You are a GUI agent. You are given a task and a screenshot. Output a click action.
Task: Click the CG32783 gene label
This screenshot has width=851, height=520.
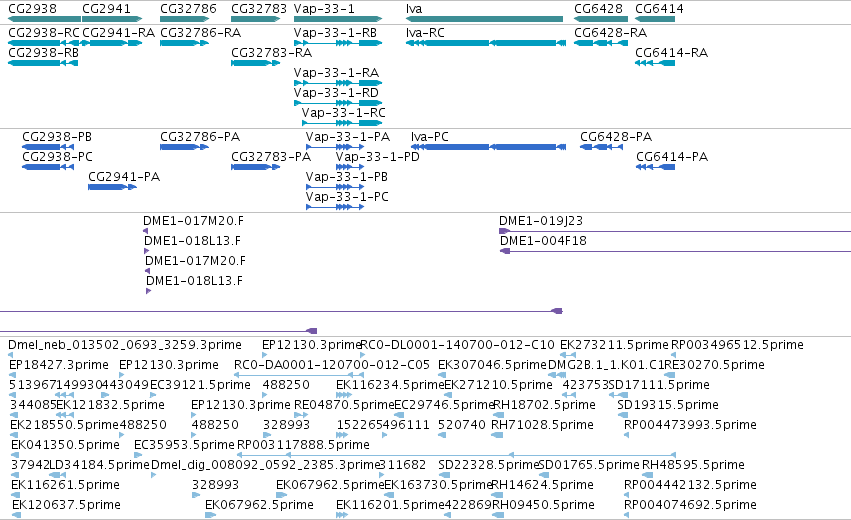pos(259,9)
